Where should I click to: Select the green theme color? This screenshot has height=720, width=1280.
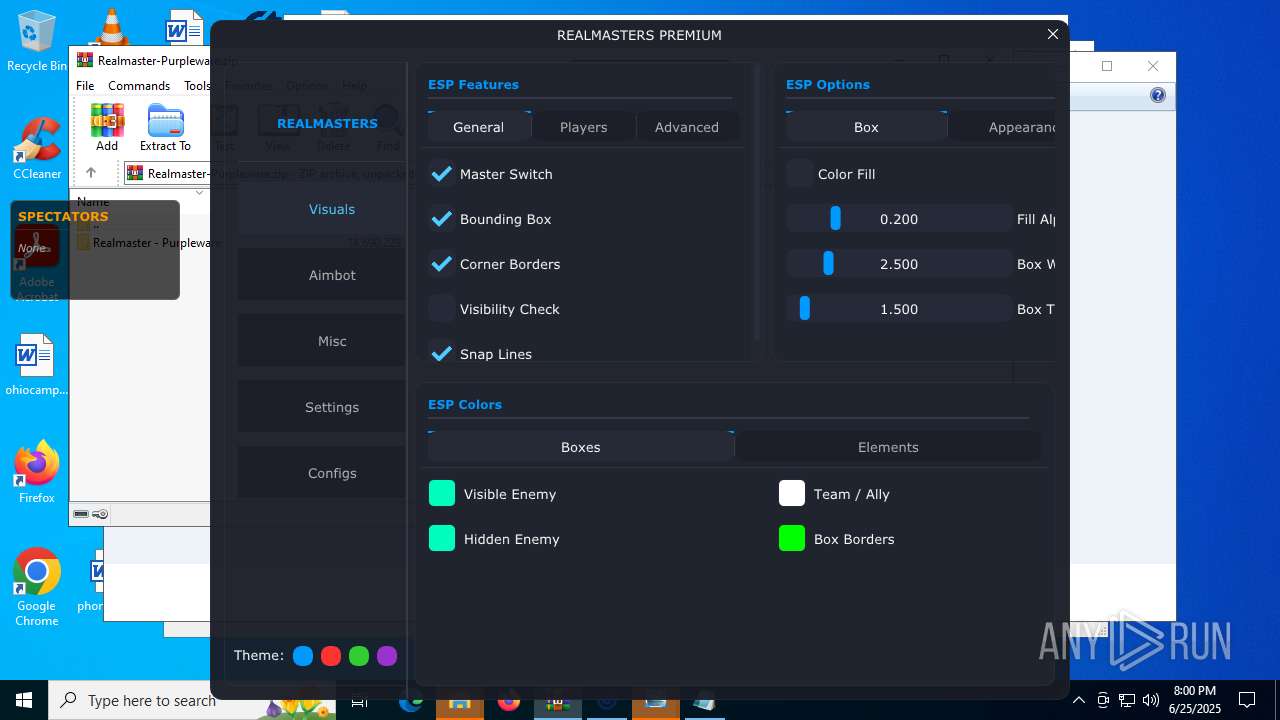click(x=359, y=656)
